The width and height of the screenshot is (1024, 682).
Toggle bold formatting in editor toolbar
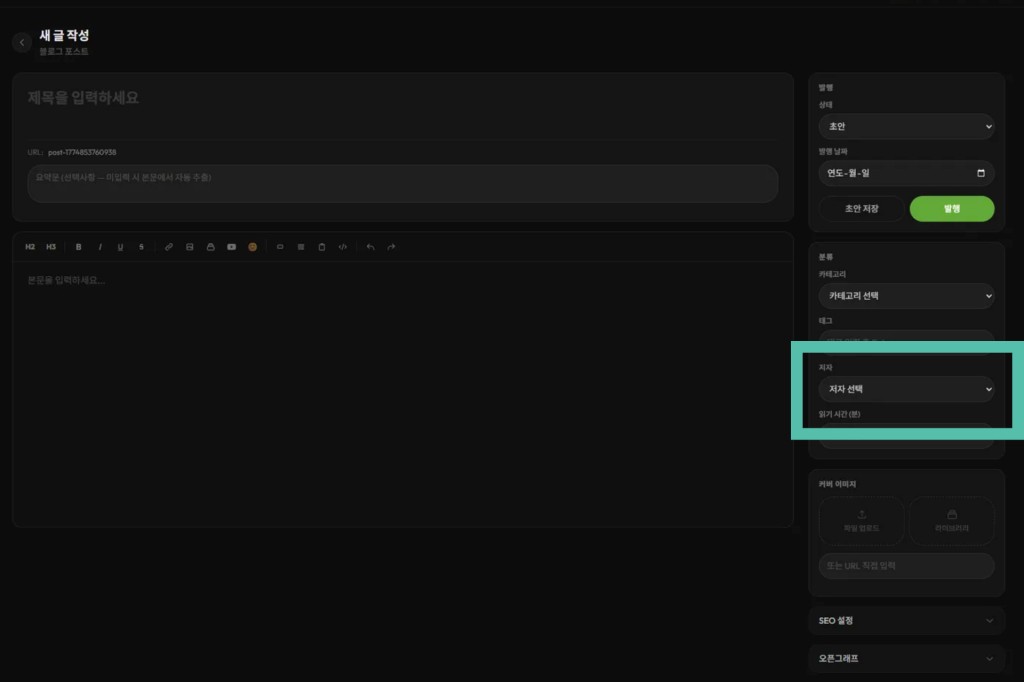tap(79, 247)
